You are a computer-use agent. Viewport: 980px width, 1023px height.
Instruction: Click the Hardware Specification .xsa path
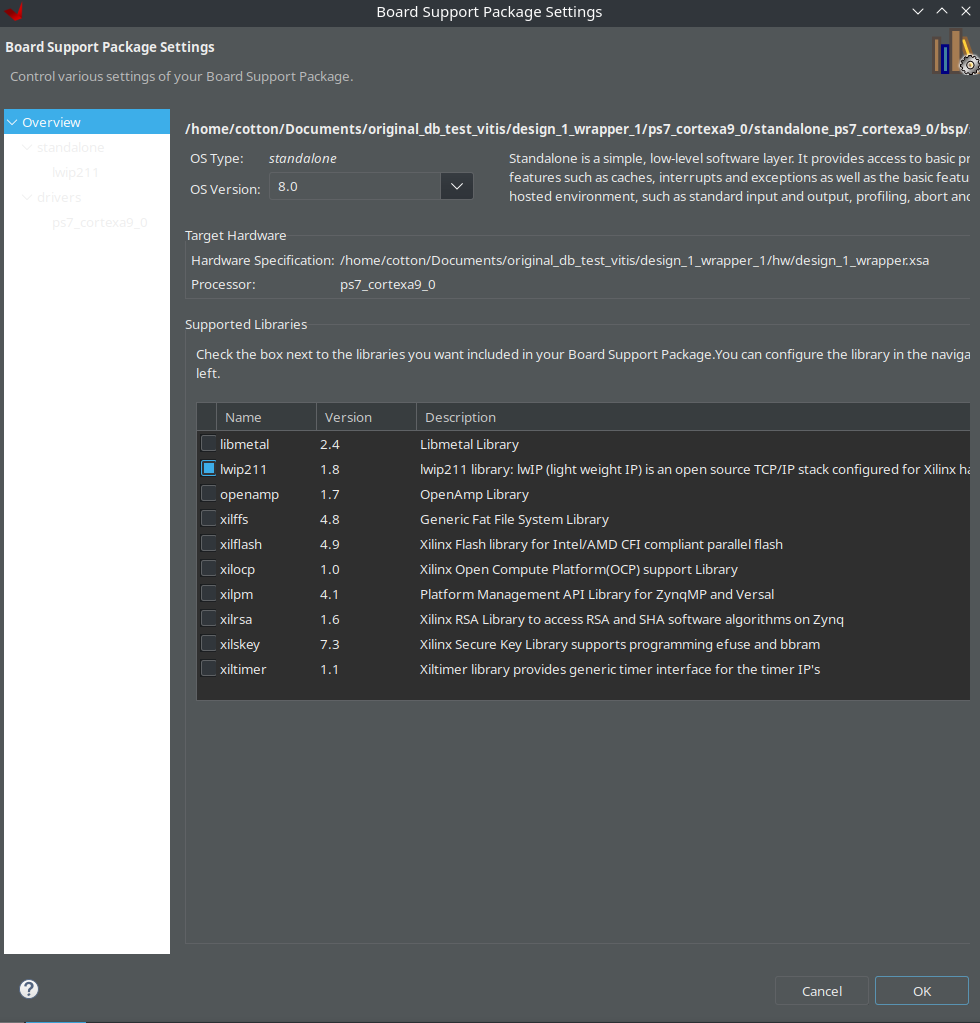coord(634,260)
